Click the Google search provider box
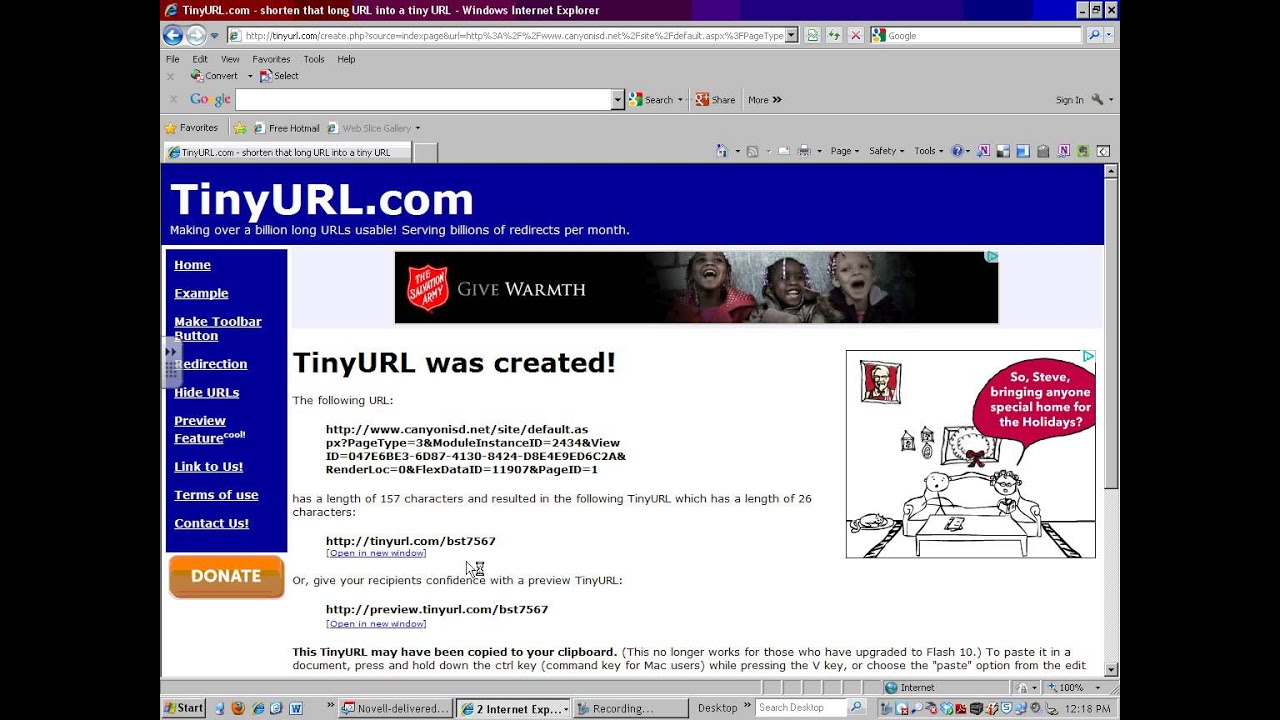Screen dimensions: 1280x720 [976, 35]
